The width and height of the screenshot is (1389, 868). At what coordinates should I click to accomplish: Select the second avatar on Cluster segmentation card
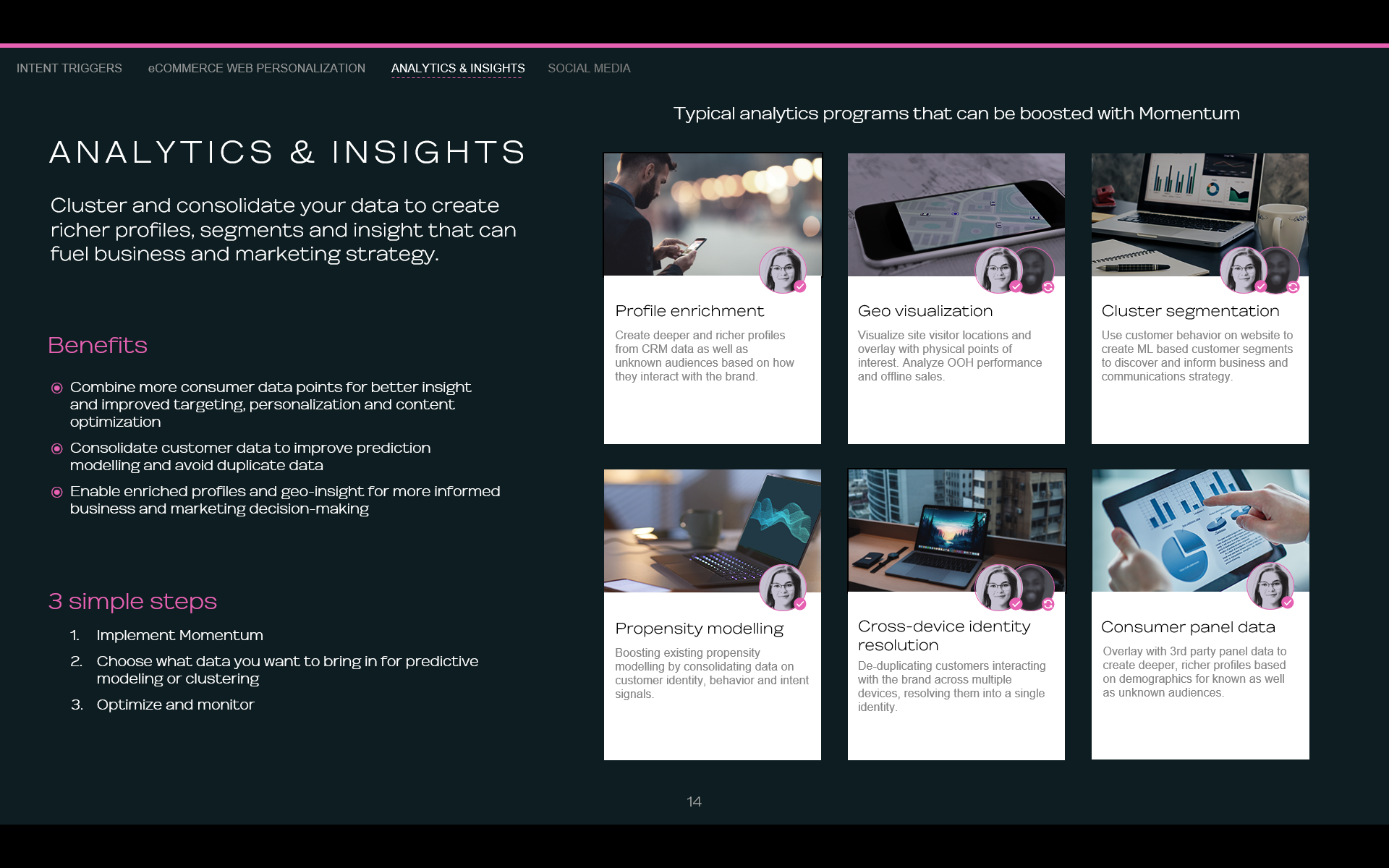coord(1282,269)
